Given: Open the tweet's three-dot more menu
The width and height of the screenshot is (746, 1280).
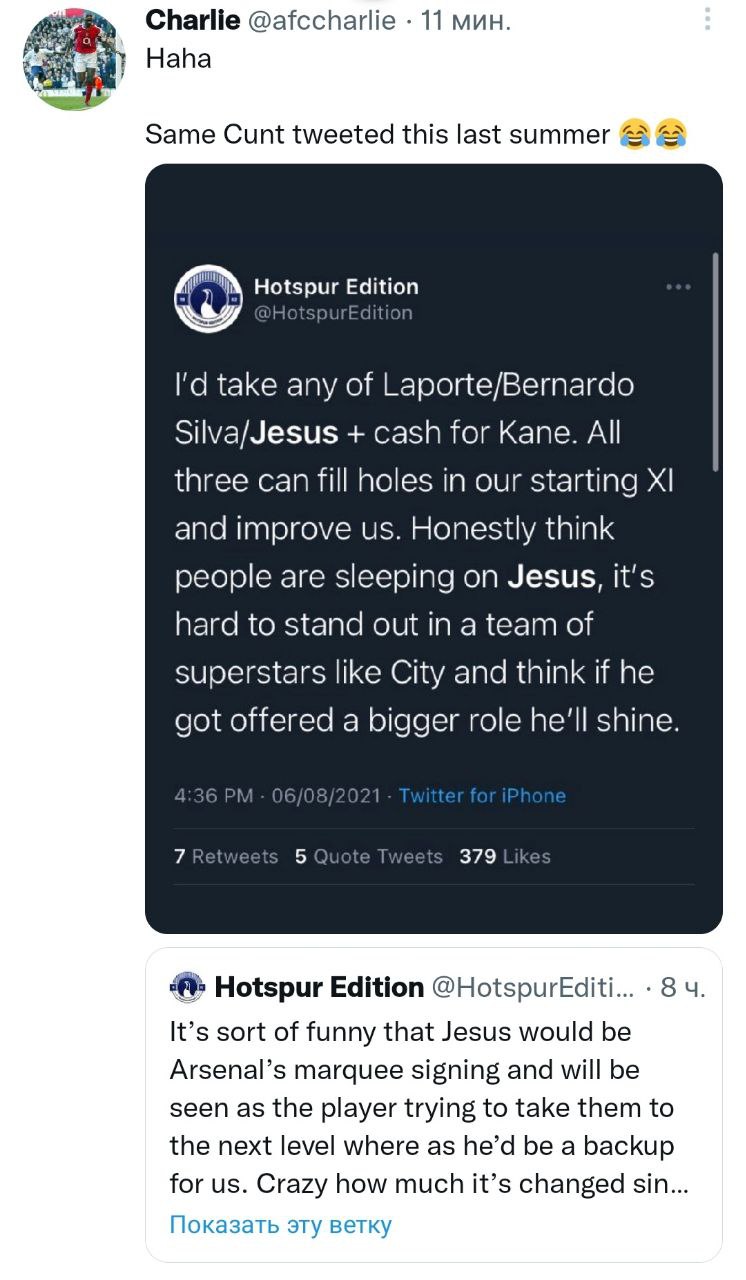Looking at the screenshot, I should click(708, 20).
